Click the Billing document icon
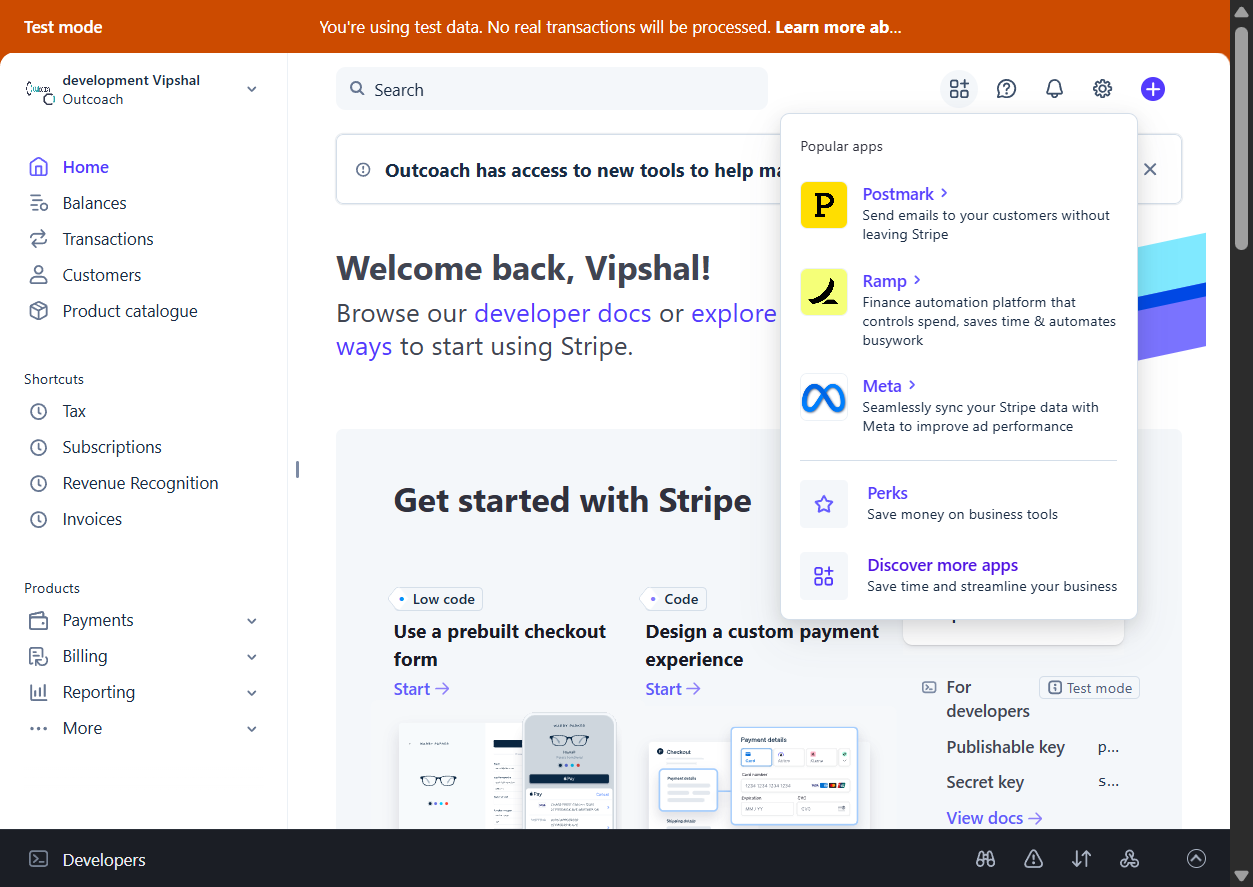The image size is (1253, 887). (x=38, y=656)
